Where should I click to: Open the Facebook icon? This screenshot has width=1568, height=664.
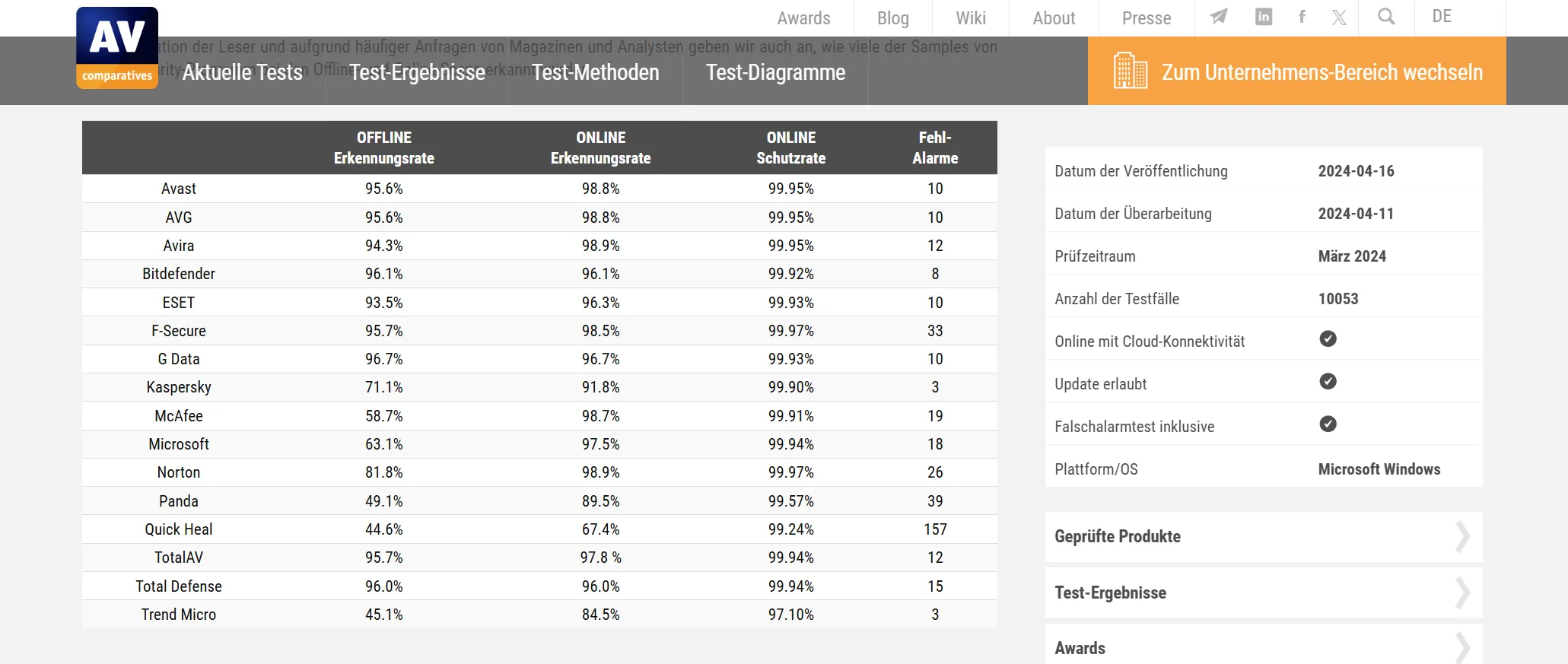pos(1302,15)
